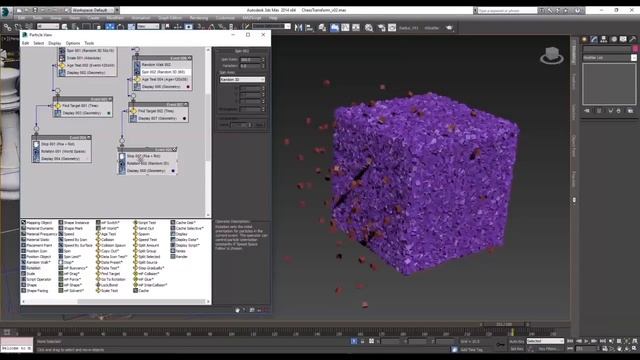Screen dimensions: 640x360
Task: Pick Find Target test from depot
Action: [108, 274]
